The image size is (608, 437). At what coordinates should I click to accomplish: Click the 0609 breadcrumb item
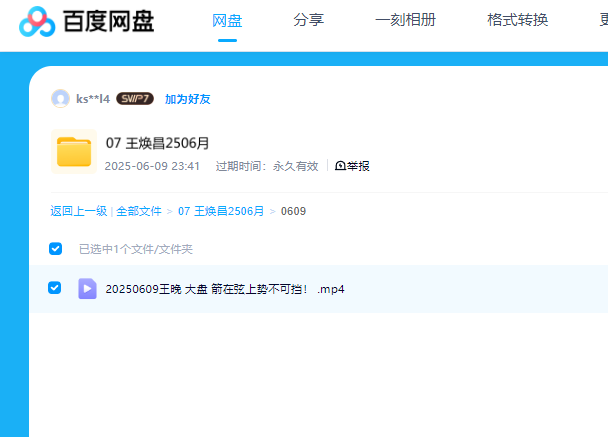293,211
